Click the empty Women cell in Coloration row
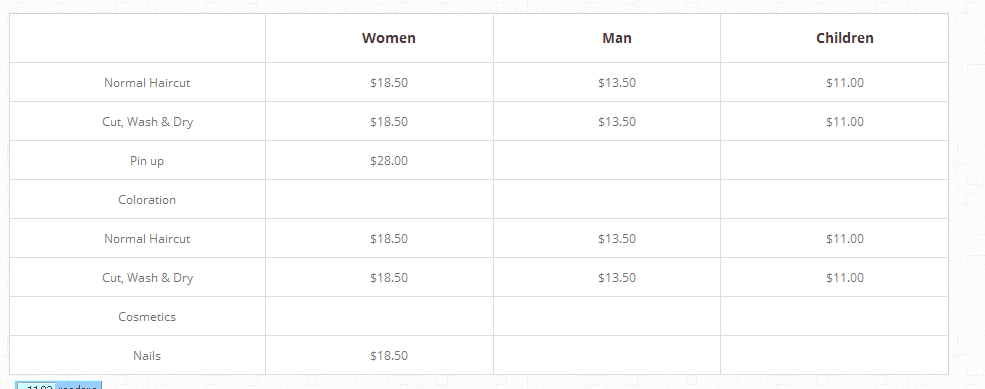 coord(379,199)
